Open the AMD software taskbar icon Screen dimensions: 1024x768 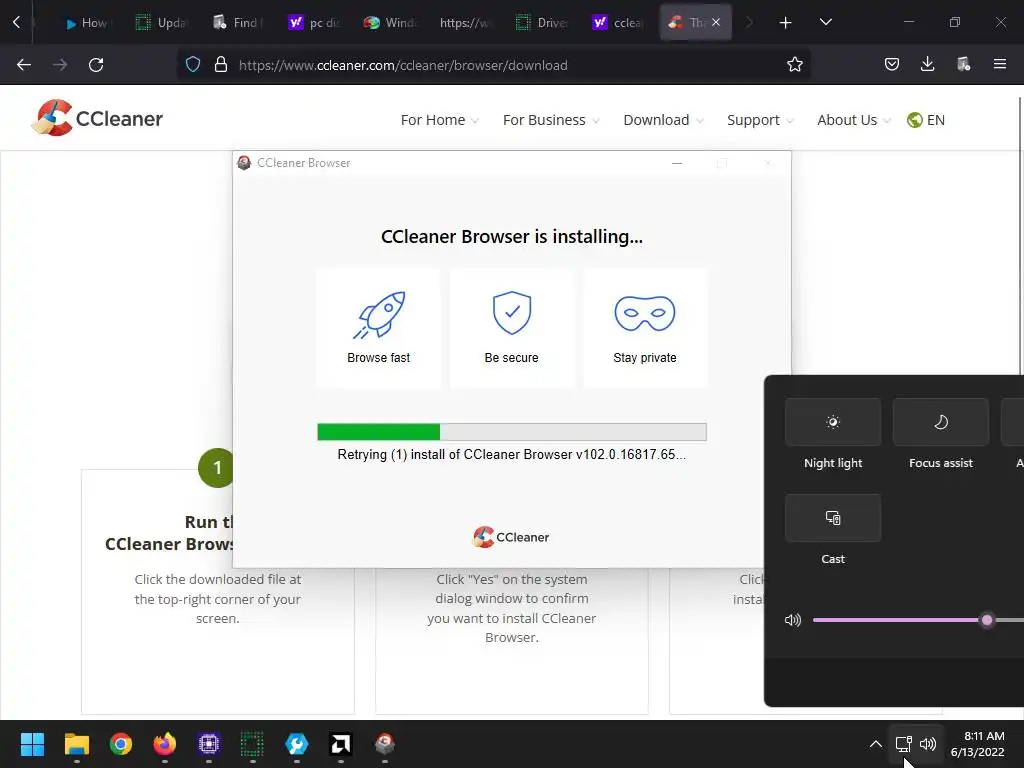coord(341,744)
